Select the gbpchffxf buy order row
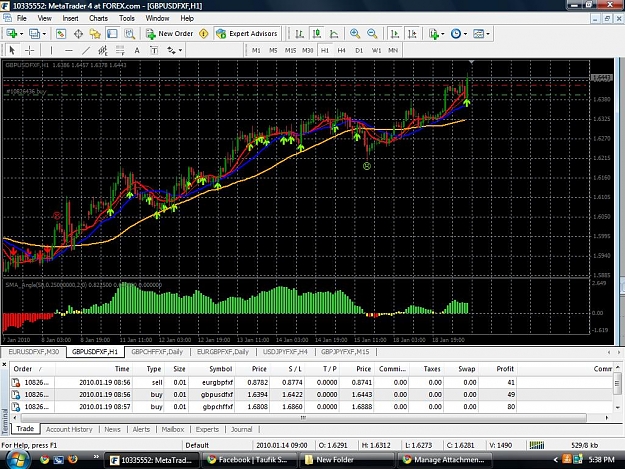This screenshot has height=469, width=625. click(311, 407)
